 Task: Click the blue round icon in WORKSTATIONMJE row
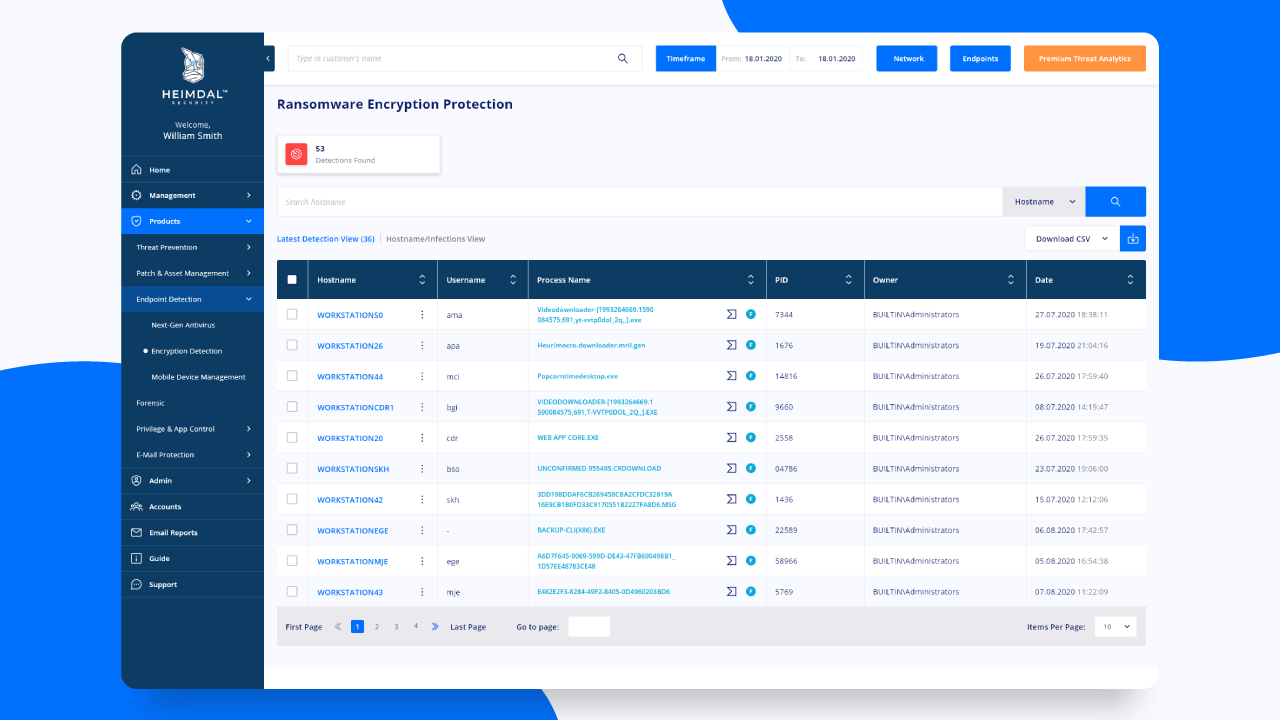coord(750,561)
